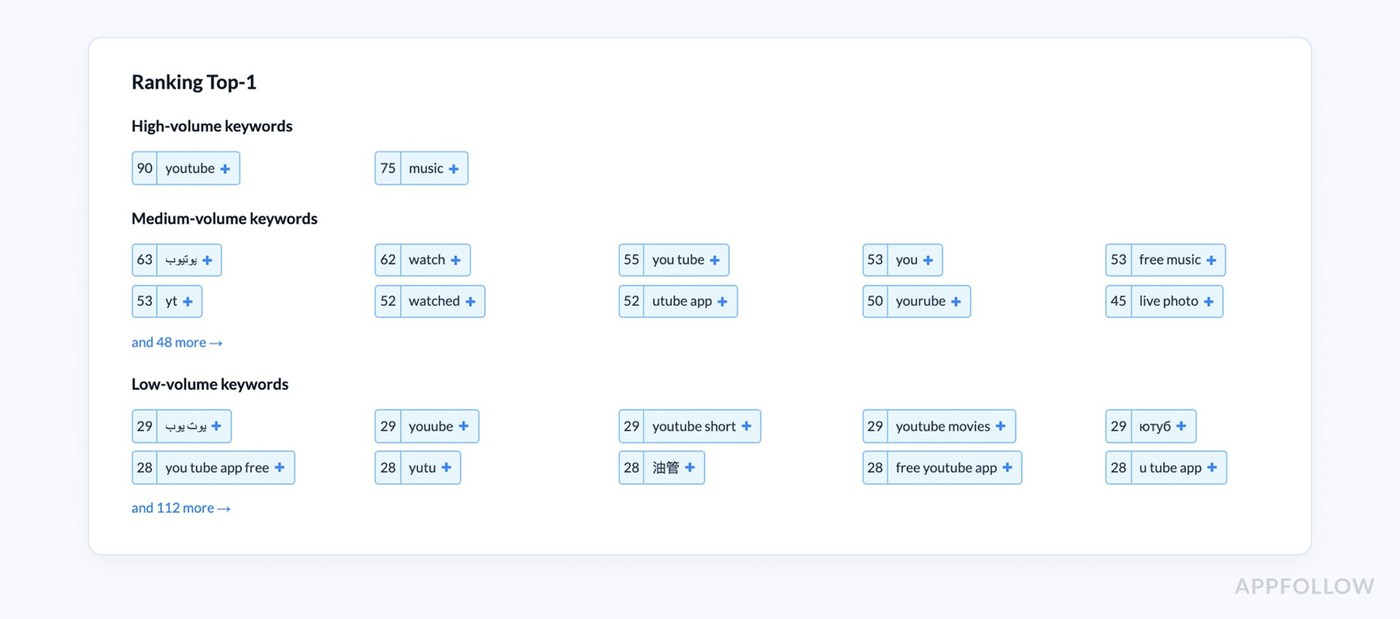Add 'u tube app' with plus icon

1212,468
